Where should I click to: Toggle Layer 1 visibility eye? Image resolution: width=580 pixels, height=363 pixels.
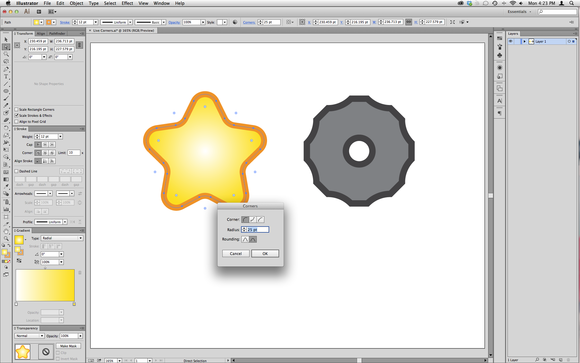[x=511, y=41]
